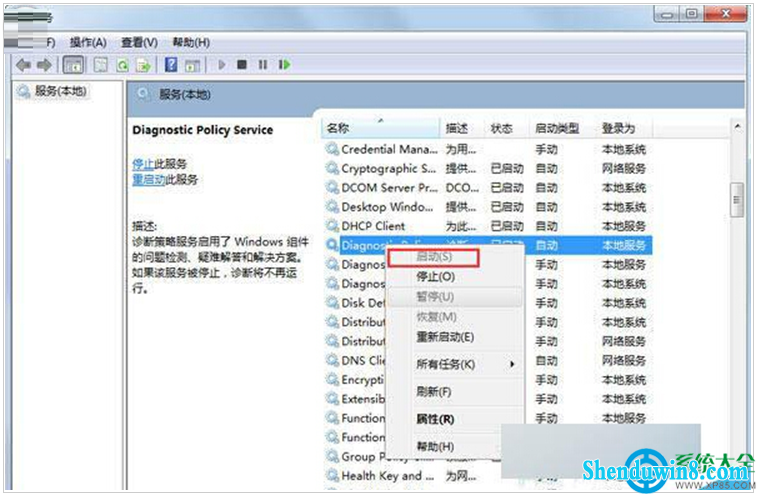The image size is (758, 496).
Task: Click the Credential Manager gear icon
Action: click(x=332, y=148)
